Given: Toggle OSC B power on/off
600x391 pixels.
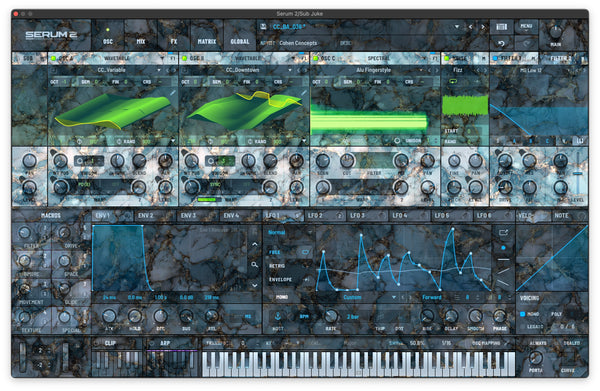Looking at the screenshot, I should coord(184,58).
